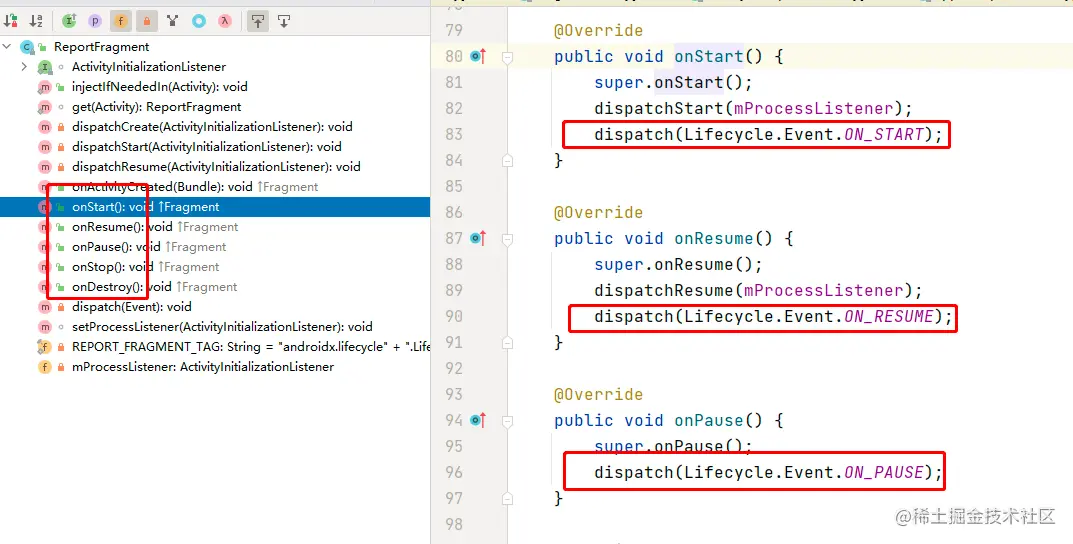The height and width of the screenshot is (544, 1073).
Task: Toggle Sort by Visibility in Structure toolbar
Action: click(x=11, y=21)
